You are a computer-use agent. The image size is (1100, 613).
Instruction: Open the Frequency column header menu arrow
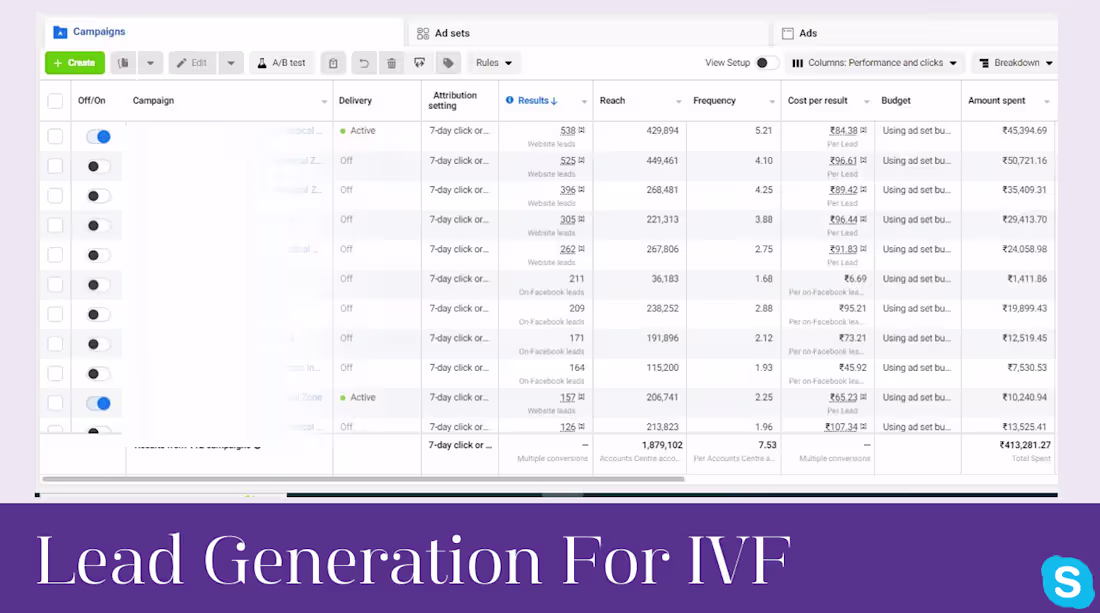(772, 102)
